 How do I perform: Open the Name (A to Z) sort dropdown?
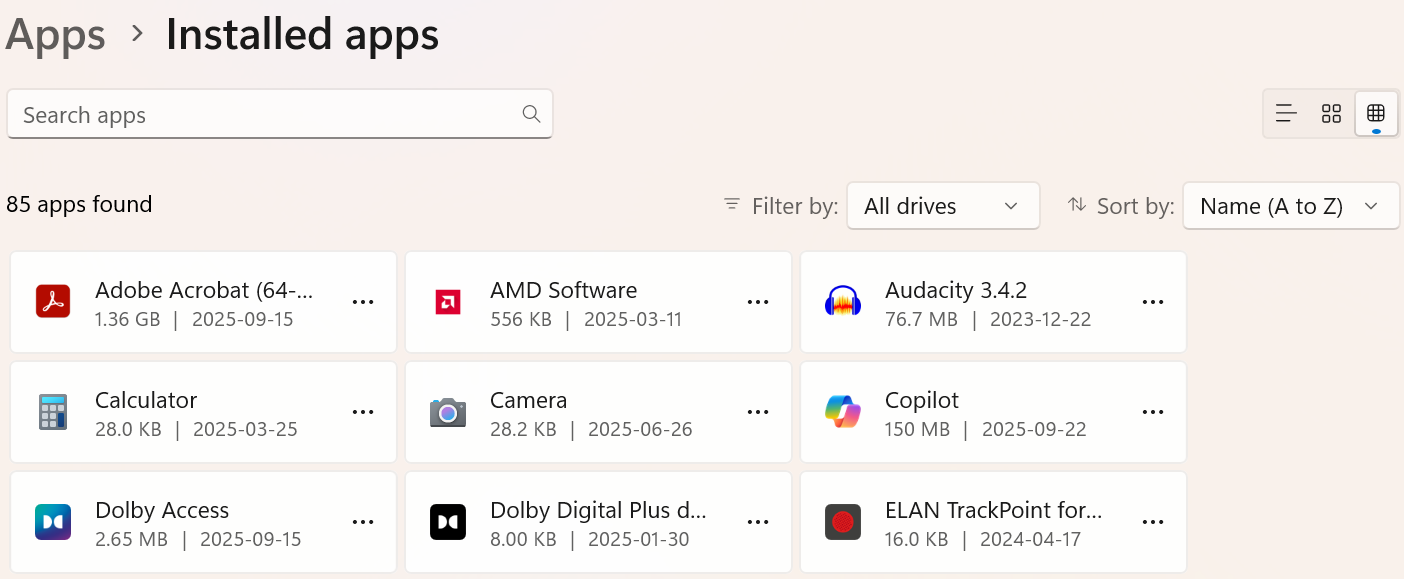pyautogui.click(x=1290, y=206)
